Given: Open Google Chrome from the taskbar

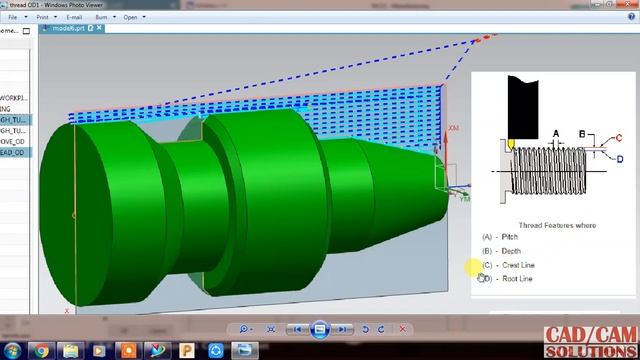Looking at the screenshot, I should [41, 351].
